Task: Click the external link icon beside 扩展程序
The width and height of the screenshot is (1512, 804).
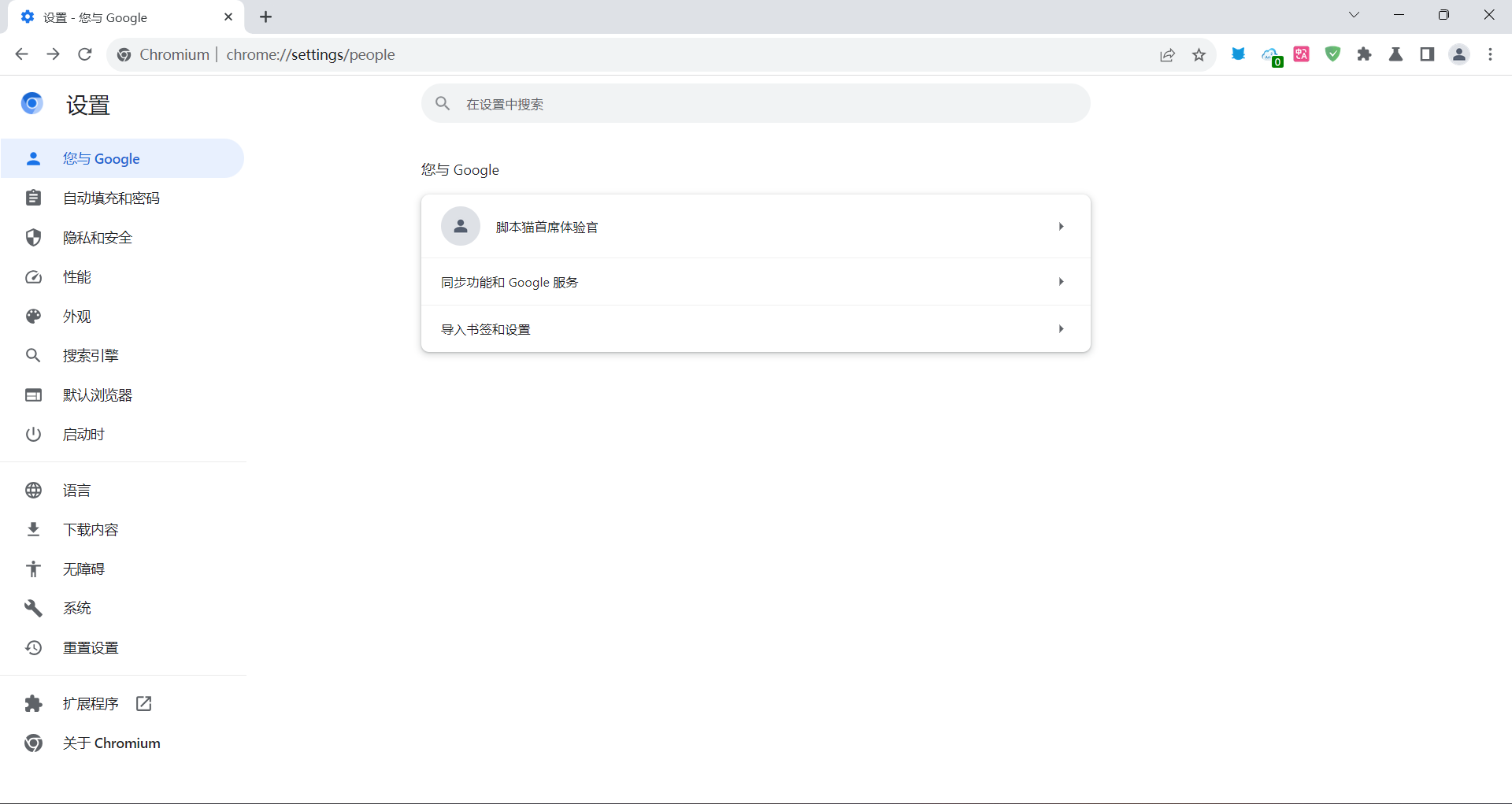Action: point(143,703)
